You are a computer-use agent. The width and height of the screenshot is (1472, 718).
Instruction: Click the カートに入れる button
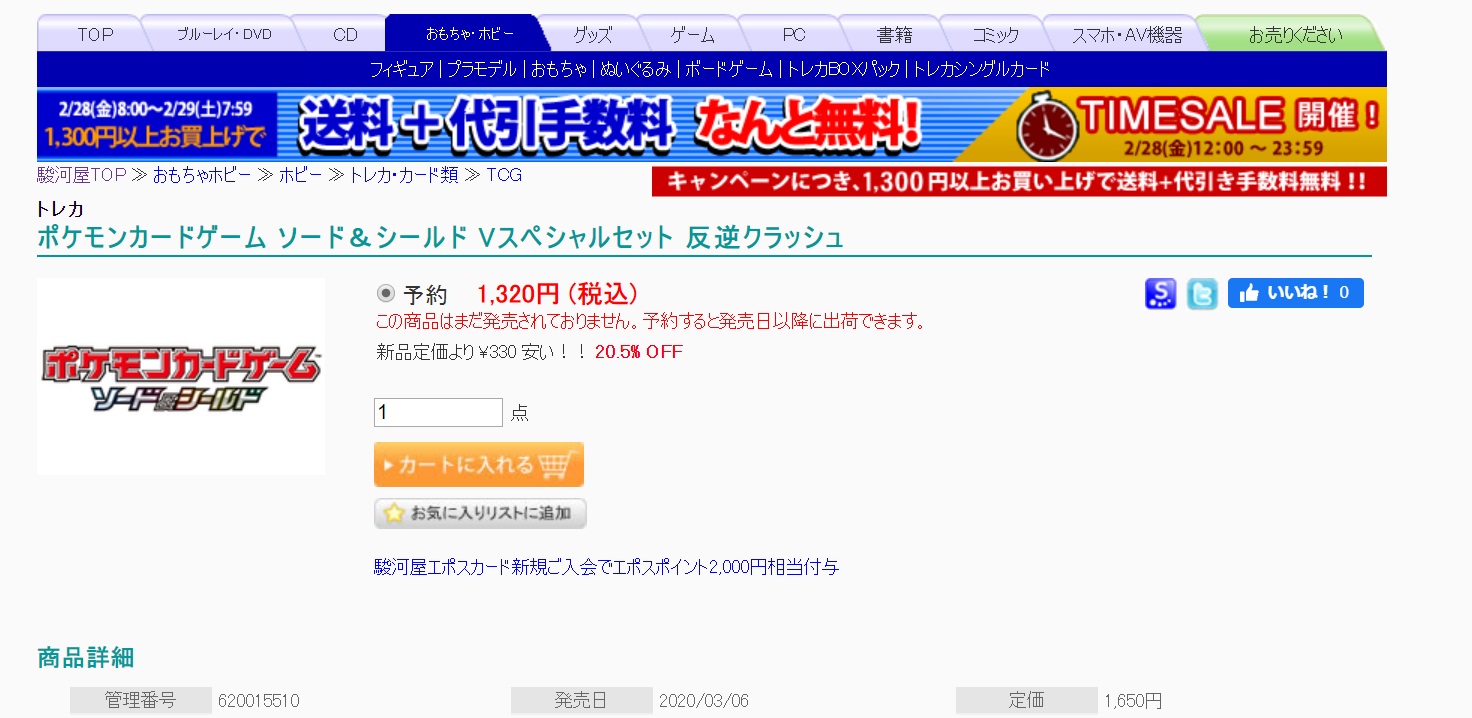tap(479, 464)
